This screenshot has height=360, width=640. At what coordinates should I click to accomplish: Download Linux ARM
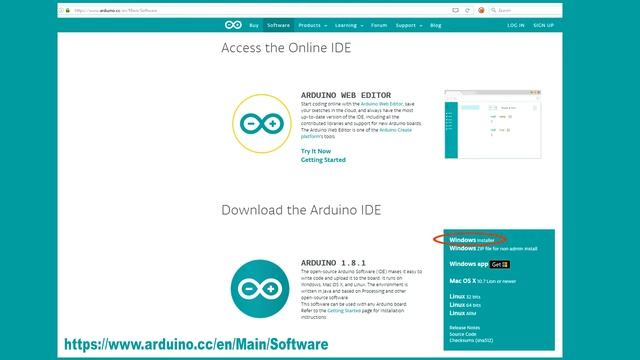[x=462, y=313]
